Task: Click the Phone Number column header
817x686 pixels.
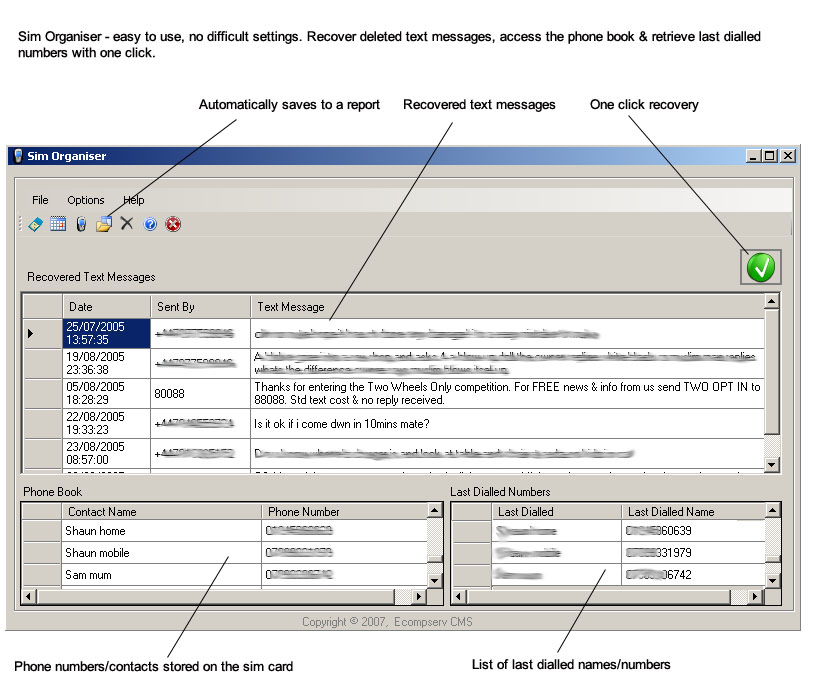Action: 344,512
